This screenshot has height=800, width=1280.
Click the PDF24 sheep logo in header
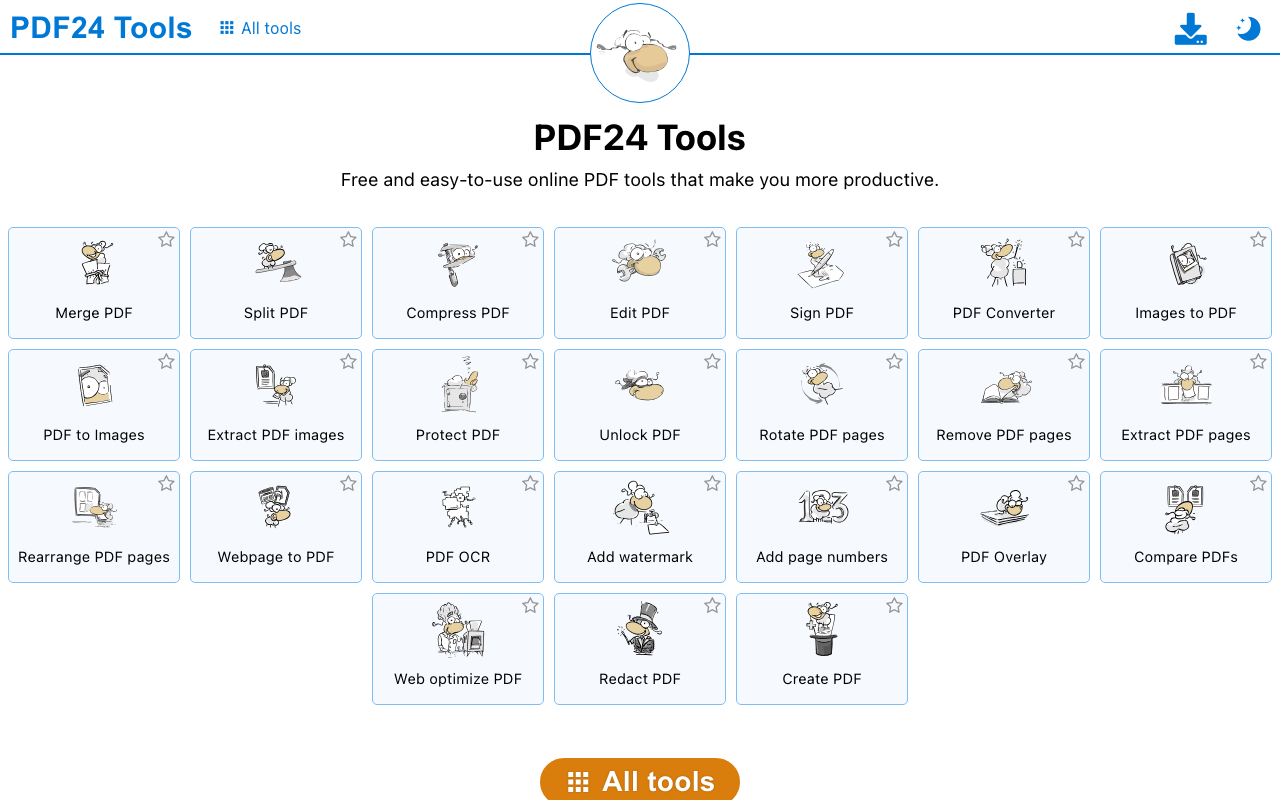click(640, 53)
